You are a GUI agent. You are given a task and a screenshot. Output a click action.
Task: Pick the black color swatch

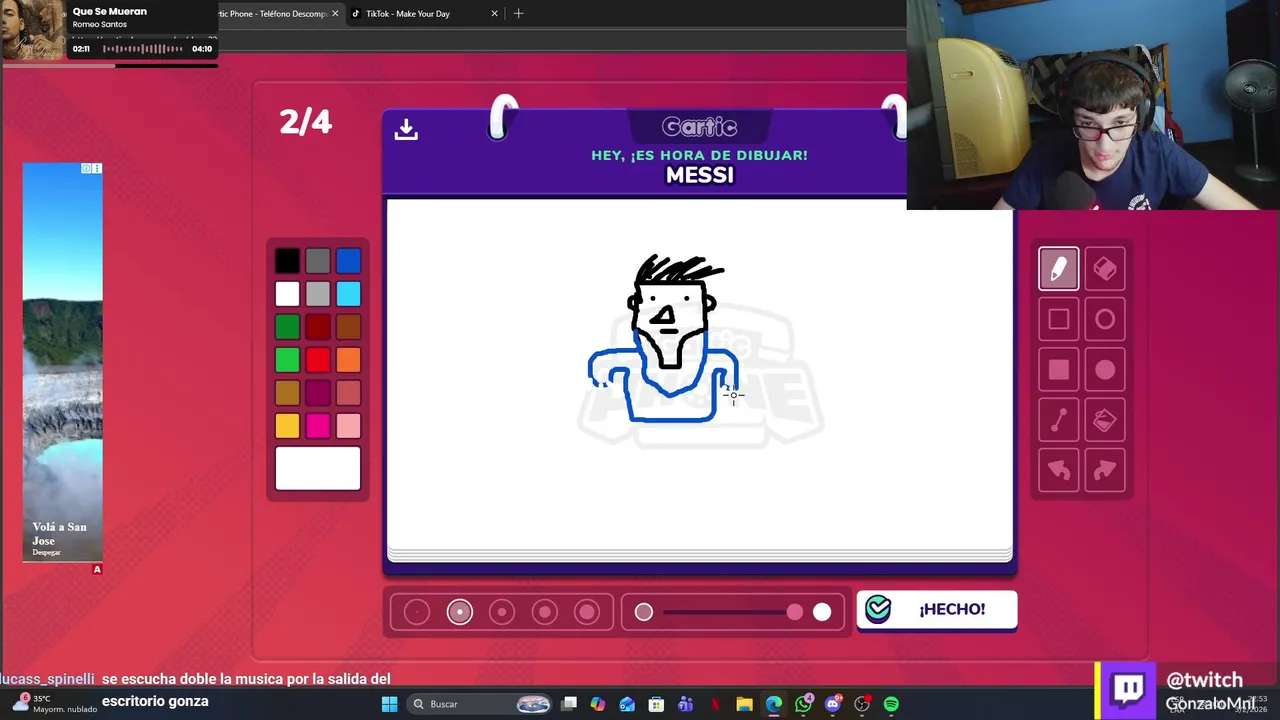(287, 261)
